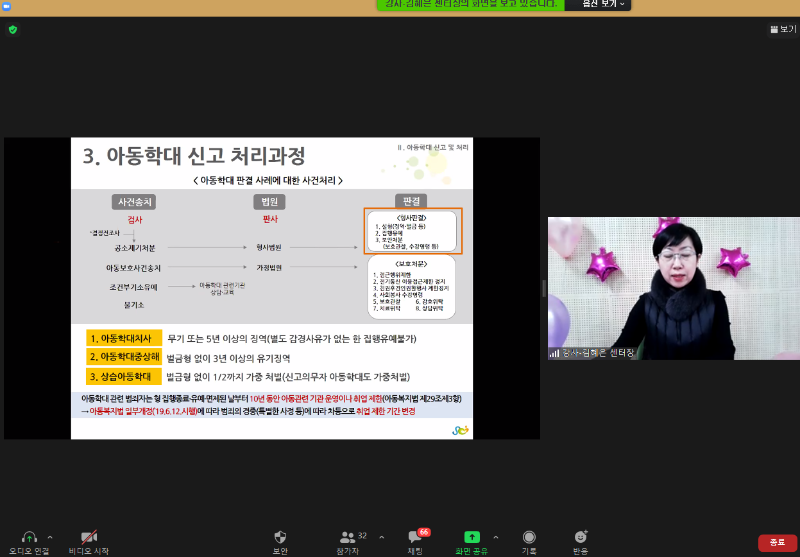Viewport: 800px width, 557px height.
Task: Click the green encryption shield icon
Action: point(13,30)
